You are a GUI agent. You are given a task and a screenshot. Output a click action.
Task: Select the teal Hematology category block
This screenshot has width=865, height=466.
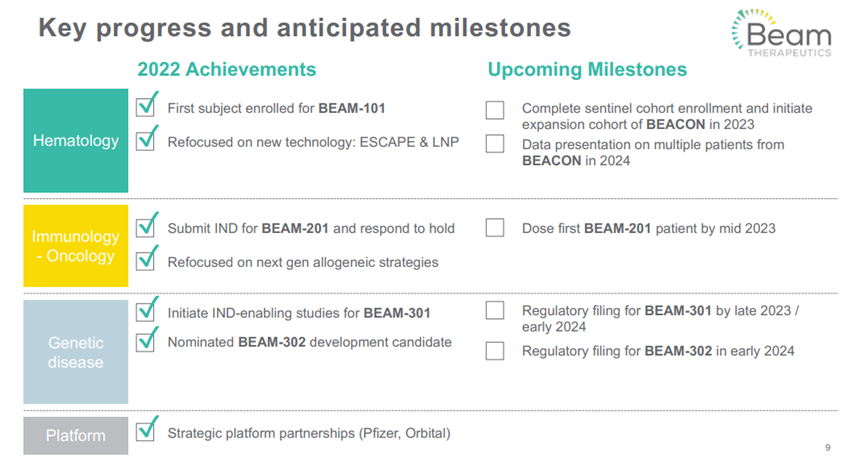(x=76, y=141)
